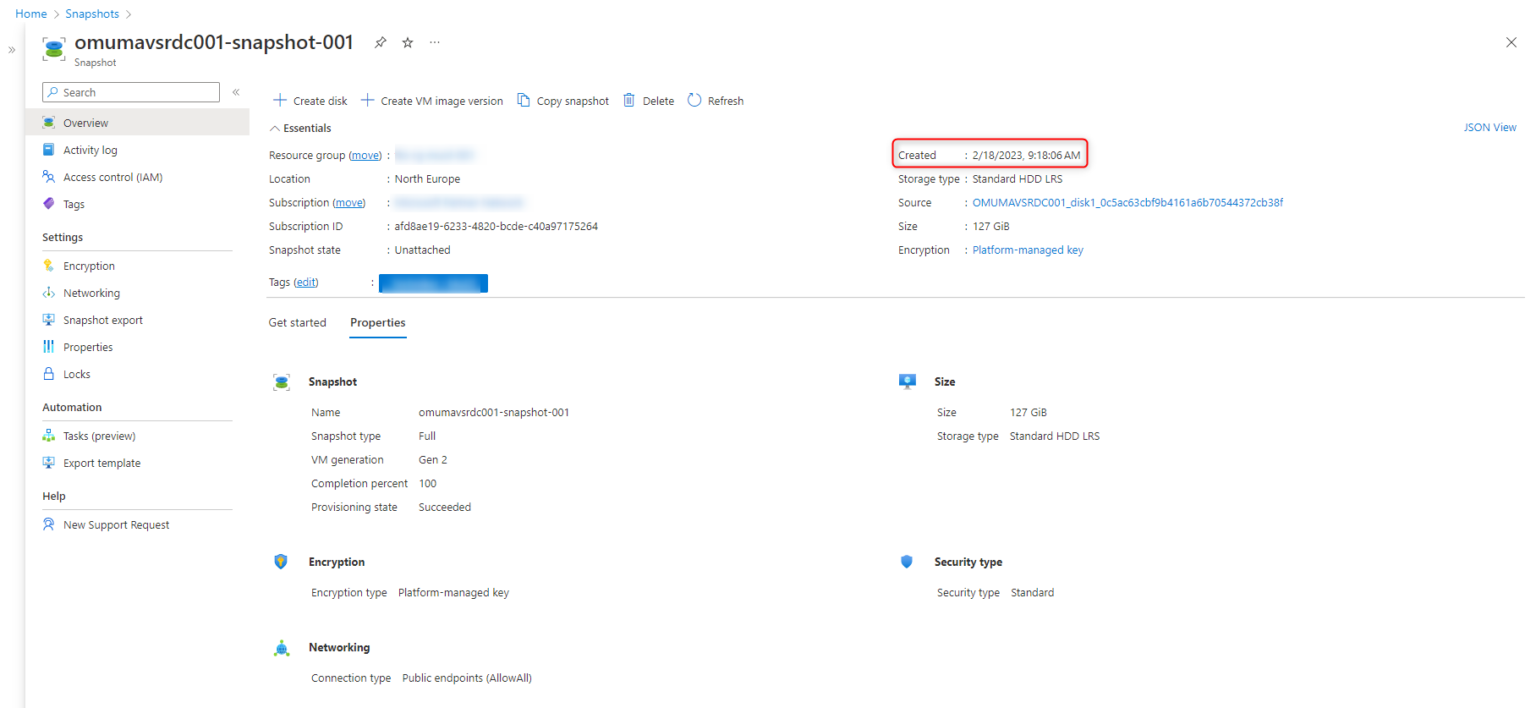Click the Export template icon
This screenshot has width=1536, height=708.
click(x=49, y=463)
